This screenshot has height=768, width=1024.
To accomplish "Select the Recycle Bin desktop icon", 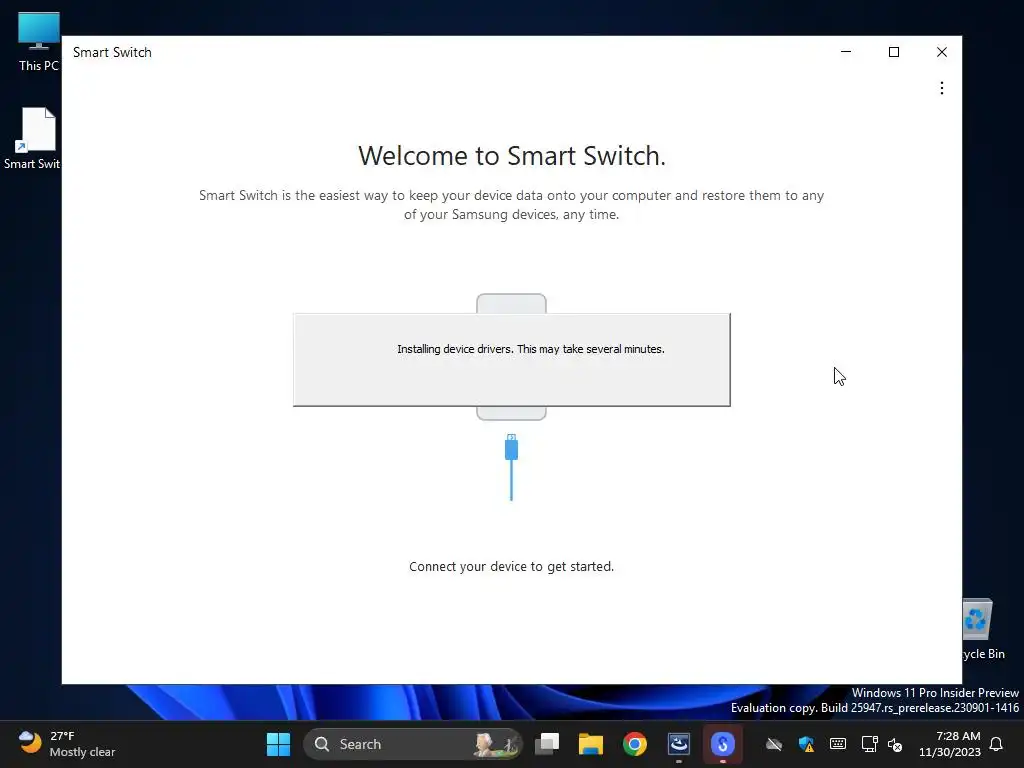I will [x=982, y=630].
